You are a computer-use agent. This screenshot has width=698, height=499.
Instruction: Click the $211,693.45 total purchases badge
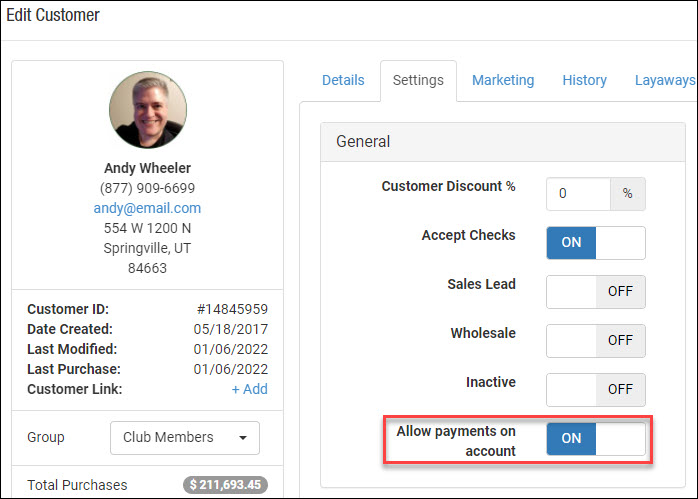point(225,485)
